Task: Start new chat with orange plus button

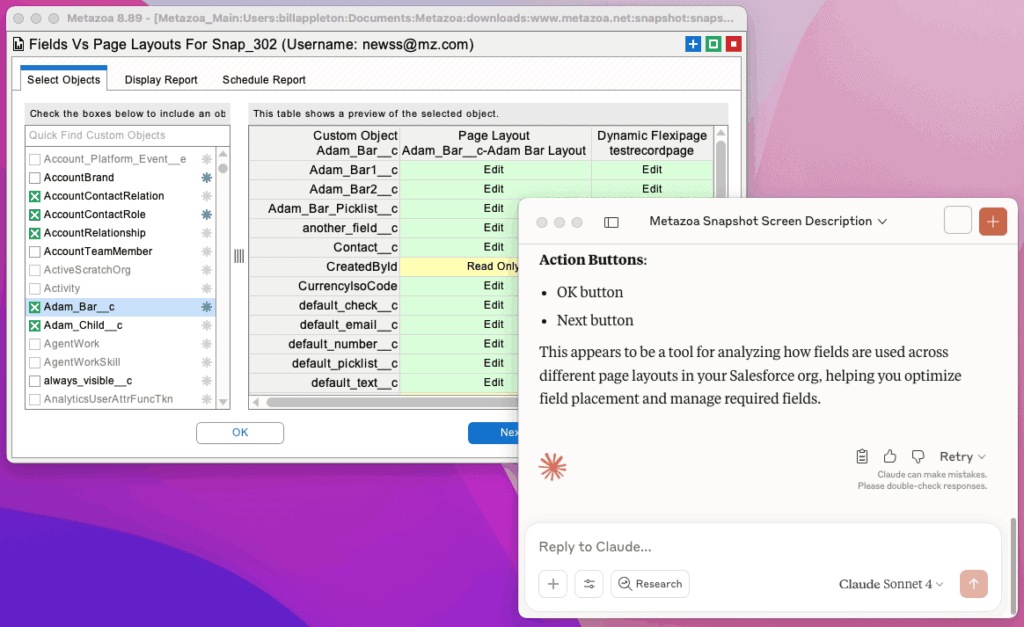Action: (993, 221)
